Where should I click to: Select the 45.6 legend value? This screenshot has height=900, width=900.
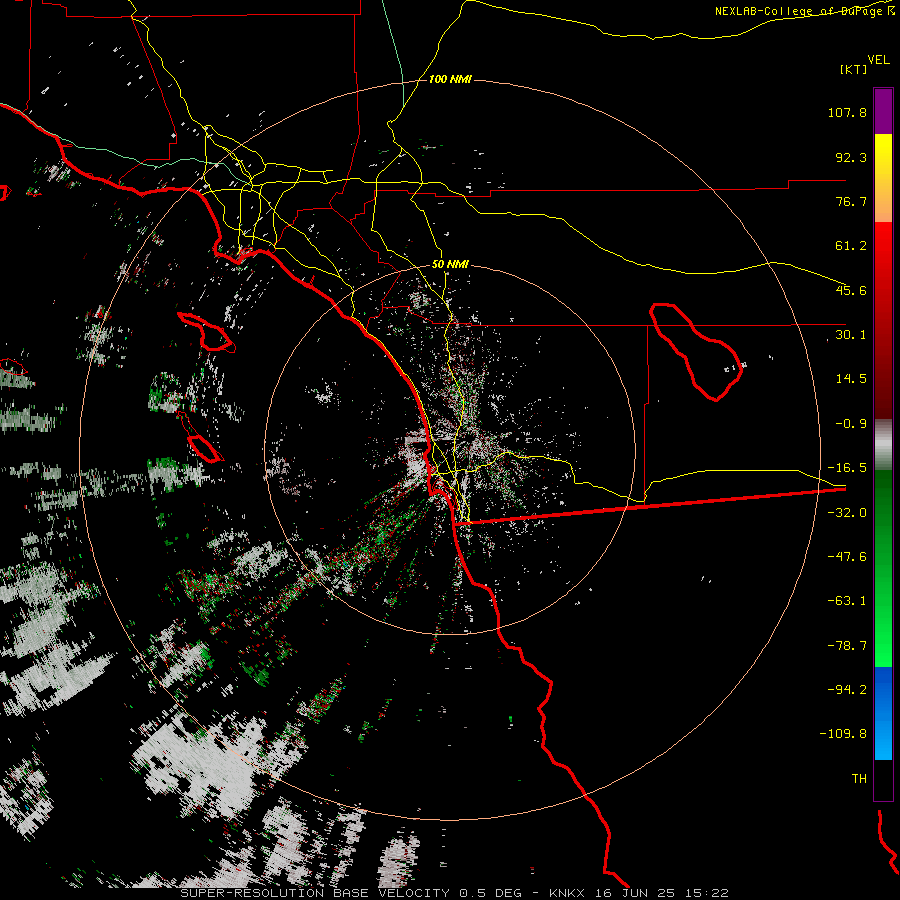(x=851, y=290)
